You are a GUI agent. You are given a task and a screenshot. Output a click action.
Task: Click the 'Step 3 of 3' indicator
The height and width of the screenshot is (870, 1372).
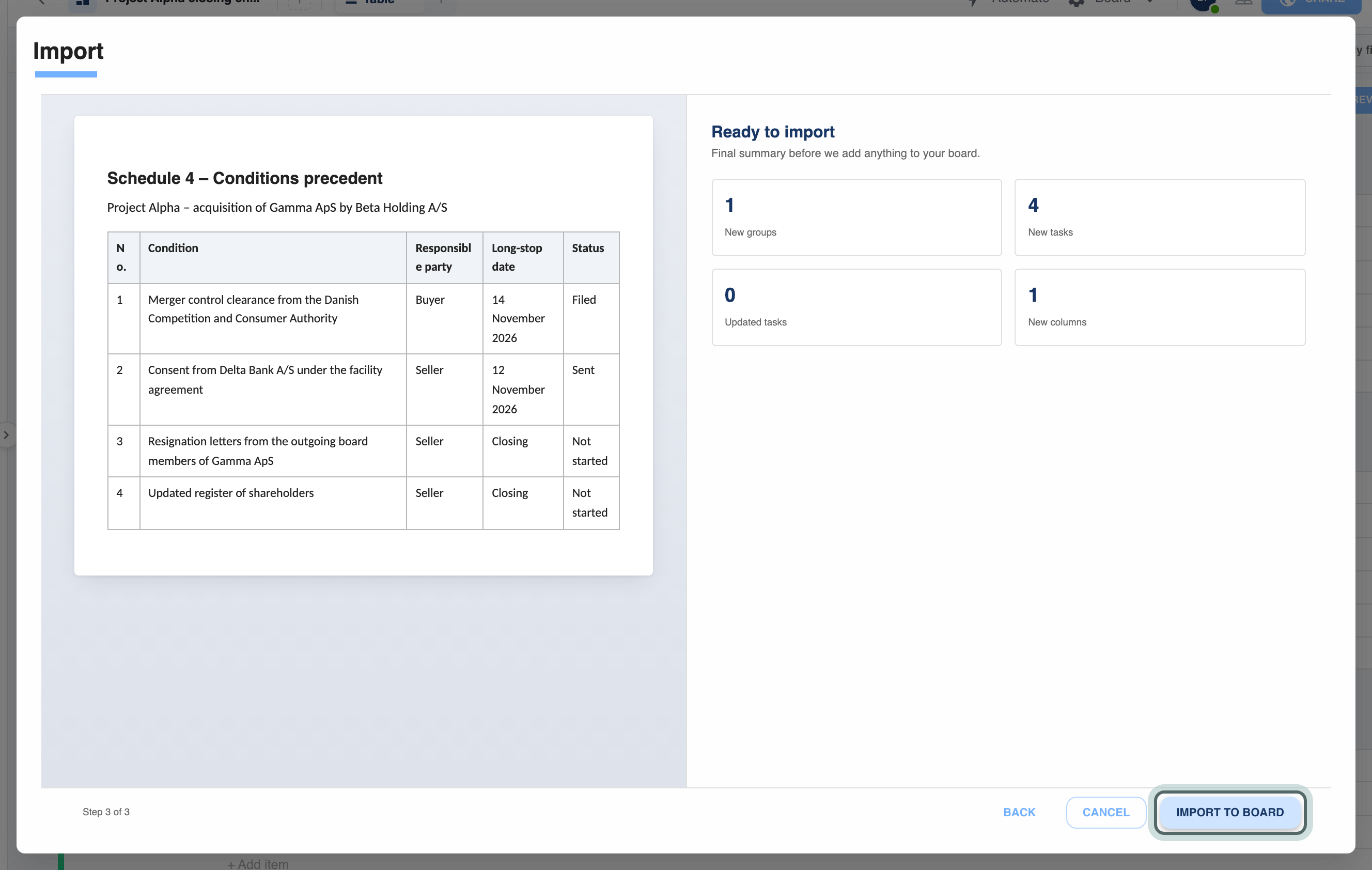pyautogui.click(x=106, y=812)
